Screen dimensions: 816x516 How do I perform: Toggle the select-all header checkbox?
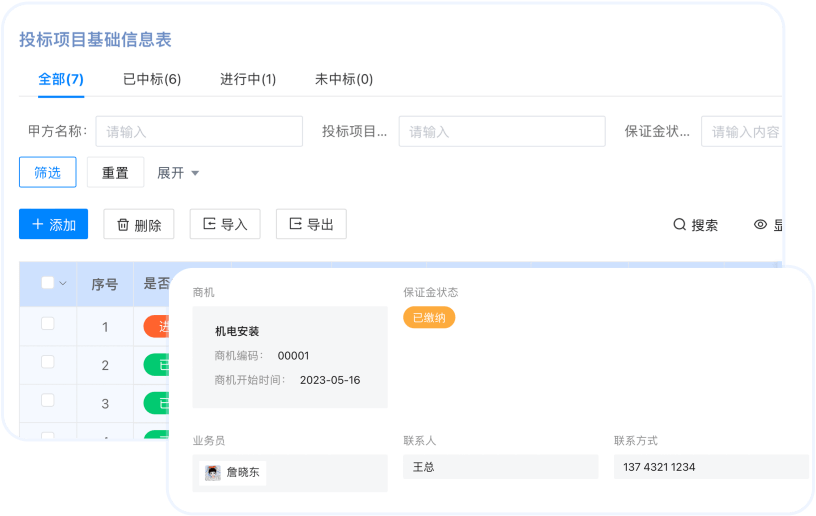click(47, 283)
